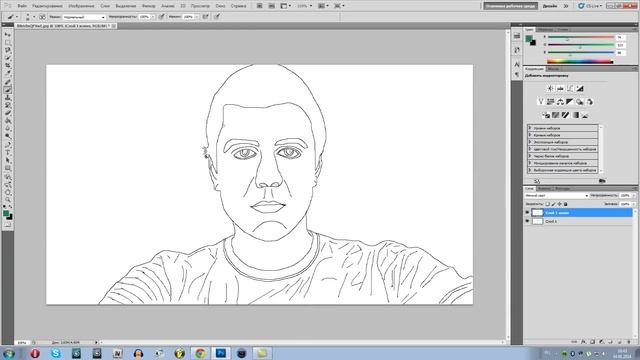Image resolution: width=640 pixels, height=360 pixels.
Task: Select the Lasso tool
Action: (8, 50)
